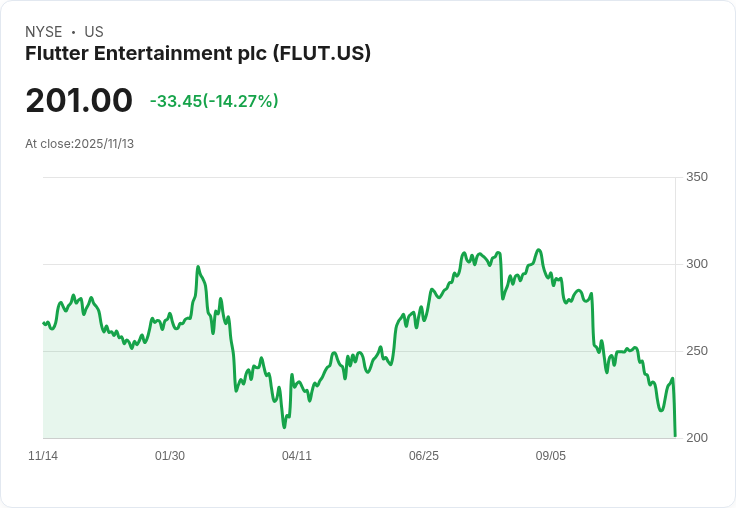Image resolution: width=736 pixels, height=508 pixels.
Task: Click the dot separator between NYSE and US
Action: pos(73,32)
